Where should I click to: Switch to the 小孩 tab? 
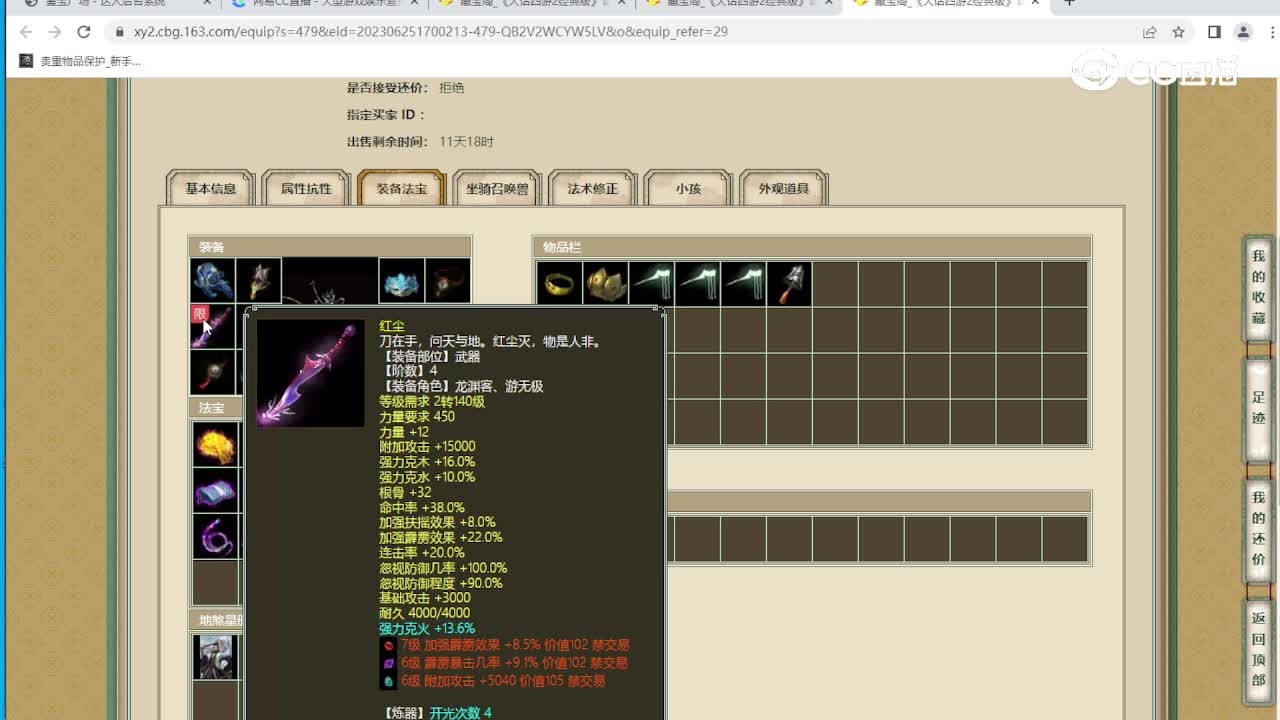pos(688,188)
